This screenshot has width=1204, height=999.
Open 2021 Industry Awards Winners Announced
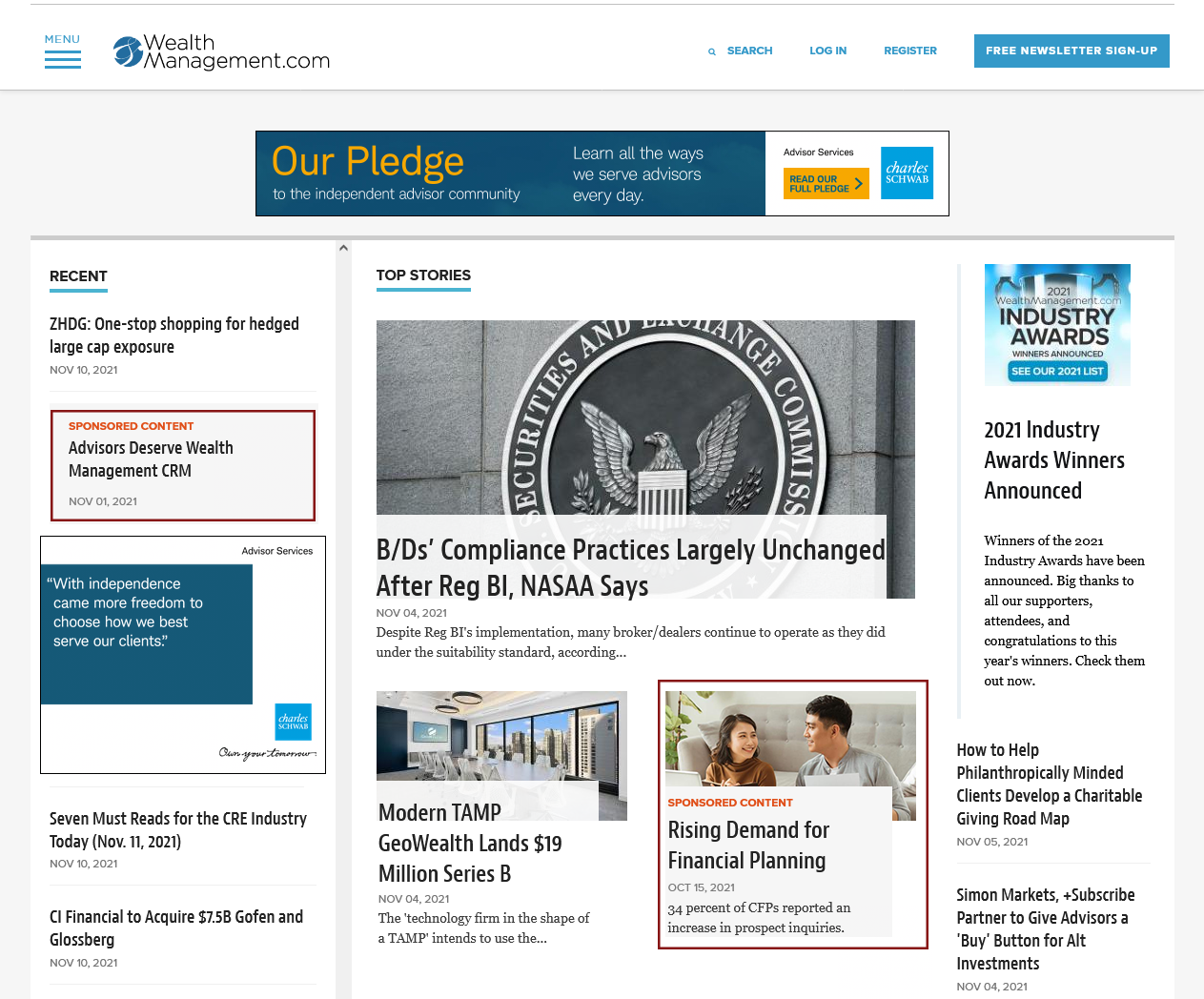1054,460
